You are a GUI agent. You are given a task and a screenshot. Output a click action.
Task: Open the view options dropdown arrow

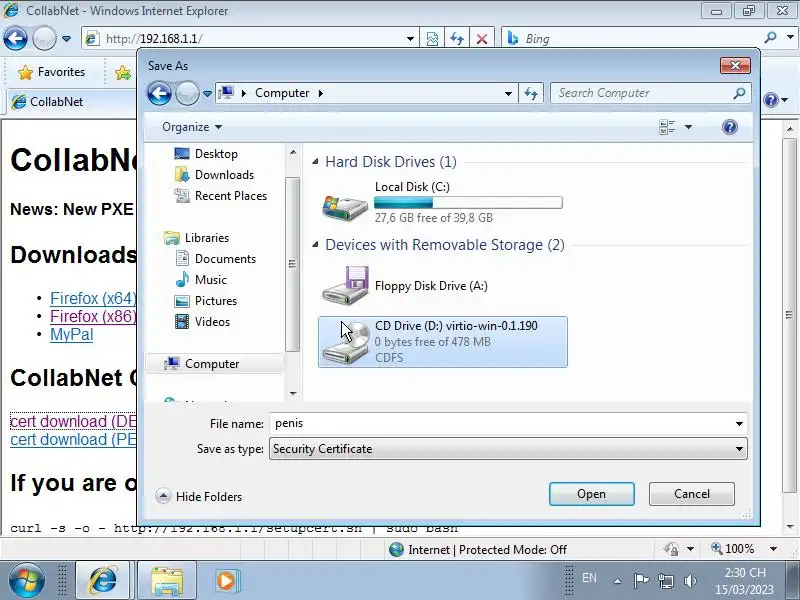coord(688,127)
